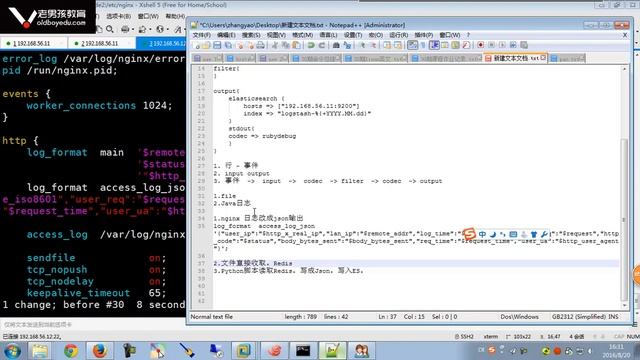This screenshot has height=360, width=640.
Task: Click the macro Playback icon
Action: [502, 45]
